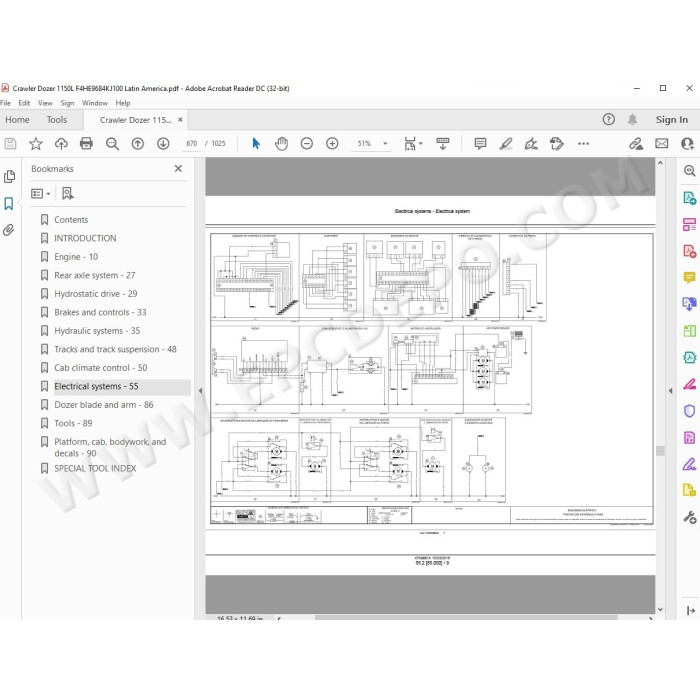The width and height of the screenshot is (700, 700).
Task: Jump to Rear axle system - 27
Action: 95,275
